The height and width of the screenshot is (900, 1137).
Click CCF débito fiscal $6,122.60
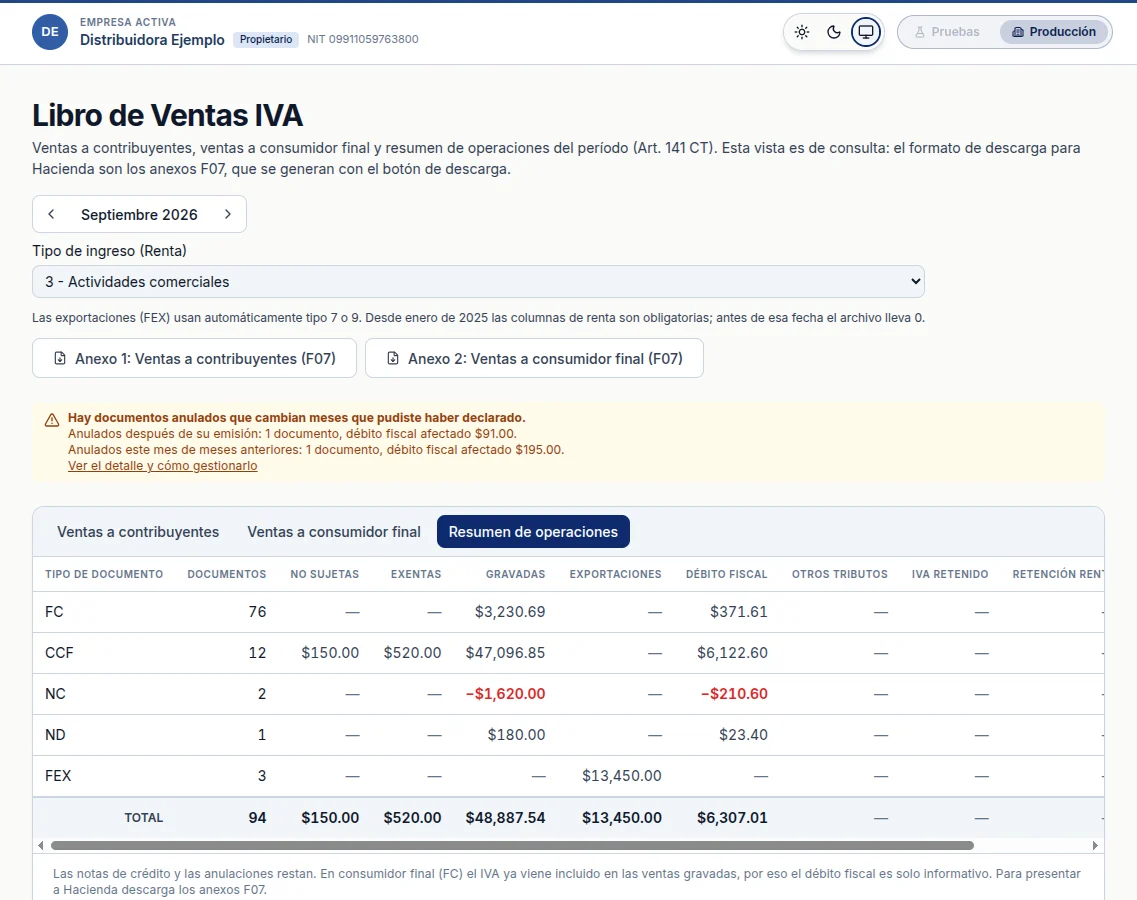[x=732, y=653]
